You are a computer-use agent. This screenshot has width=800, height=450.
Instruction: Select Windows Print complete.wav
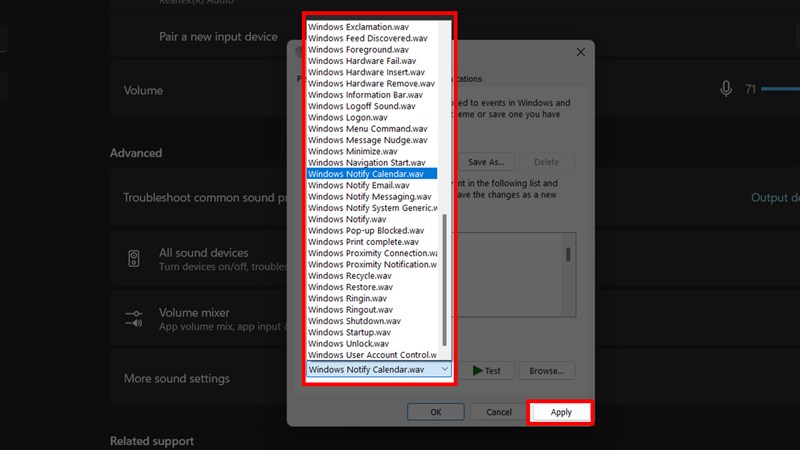372,242
